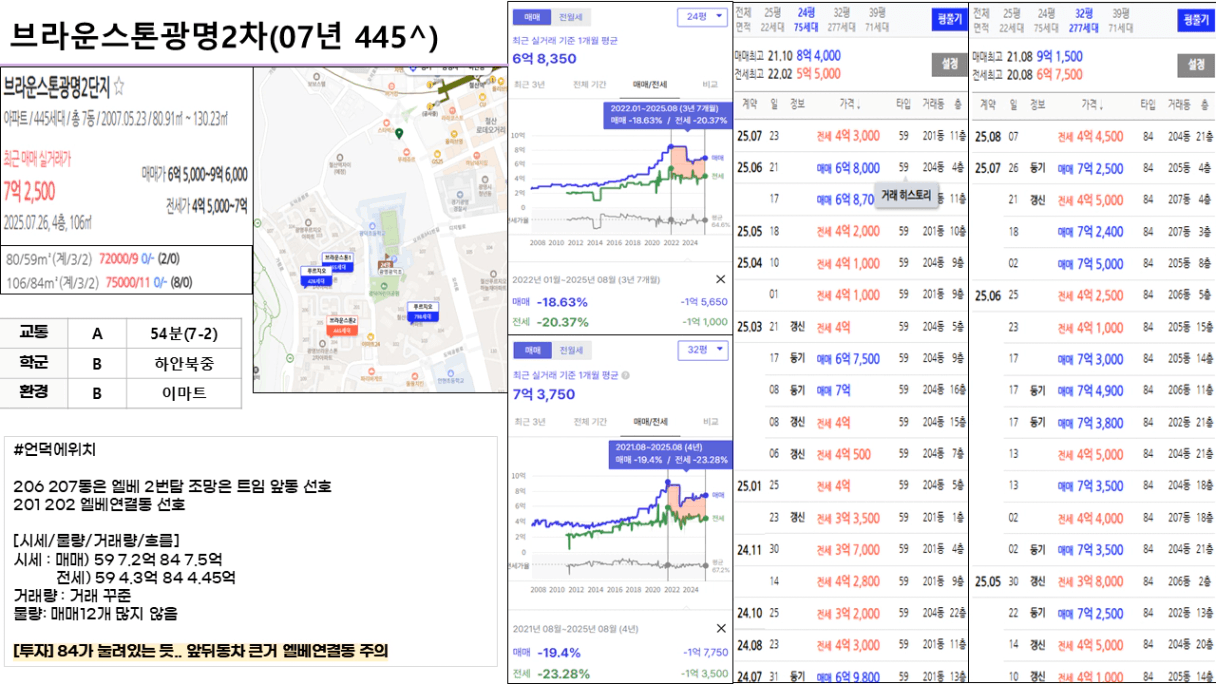
Task: Open 전체 기간 tab in the 24평 chart panel
Action: pyautogui.click(x=589, y=86)
